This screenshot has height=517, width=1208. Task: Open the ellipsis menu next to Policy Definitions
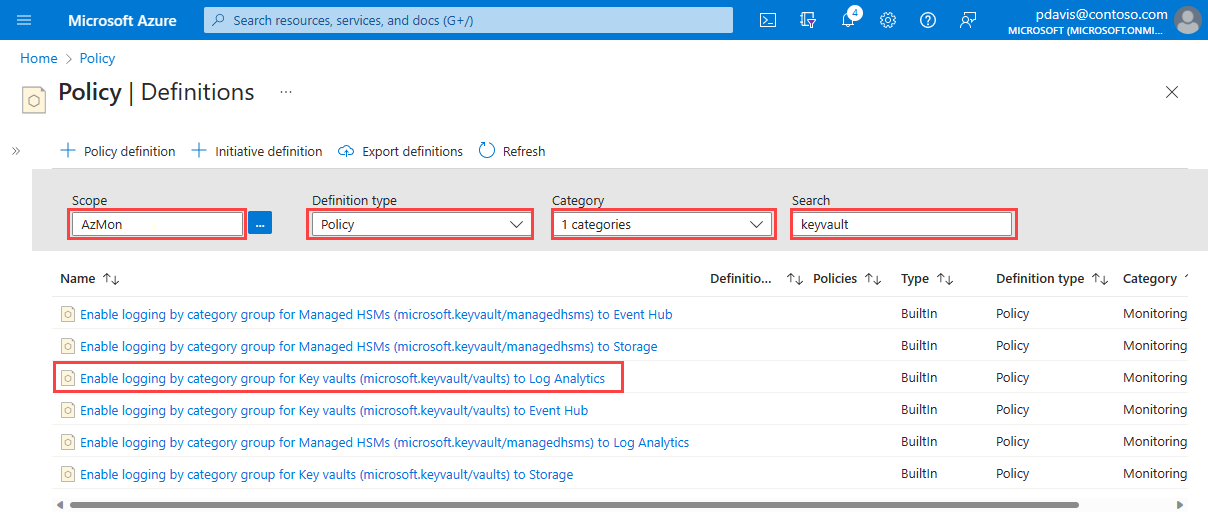[286, 92]
